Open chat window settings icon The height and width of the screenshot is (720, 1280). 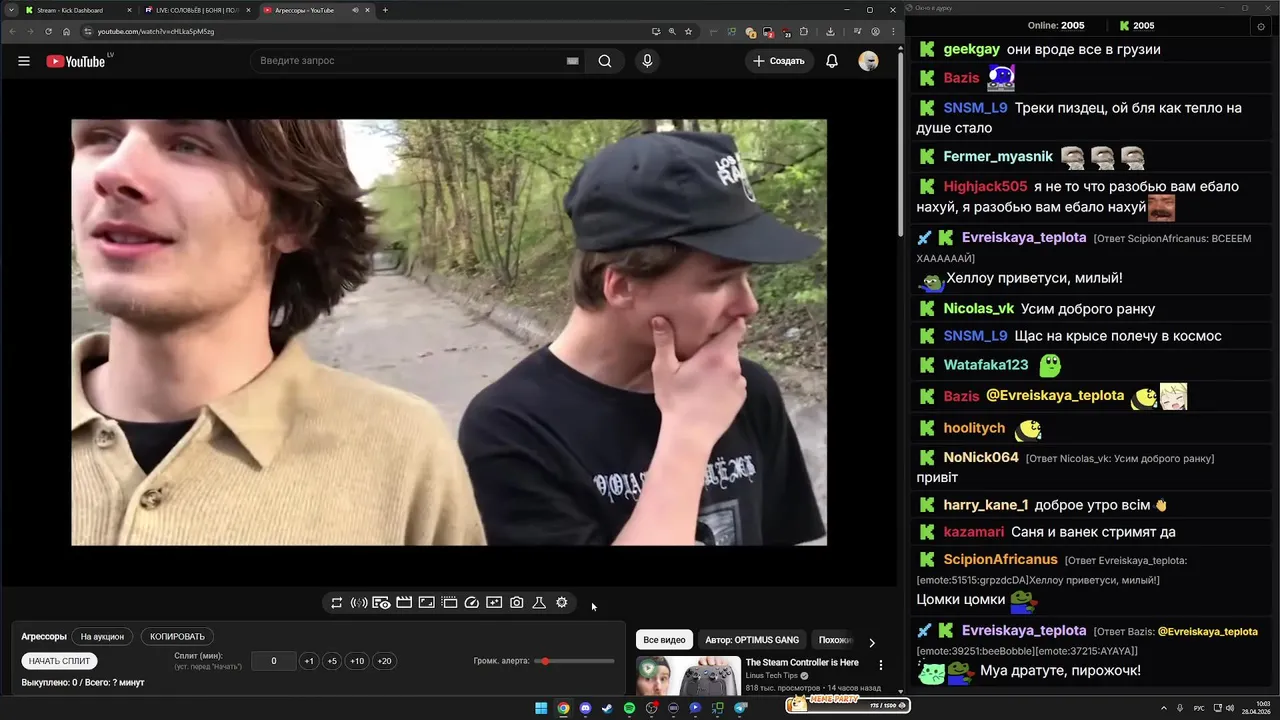point(1260,26)
